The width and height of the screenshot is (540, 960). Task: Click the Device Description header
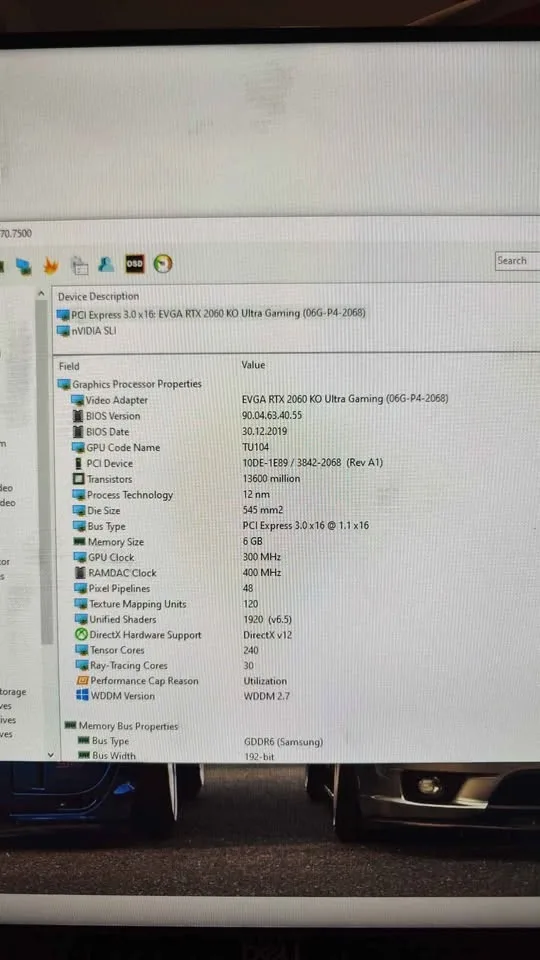99,296
